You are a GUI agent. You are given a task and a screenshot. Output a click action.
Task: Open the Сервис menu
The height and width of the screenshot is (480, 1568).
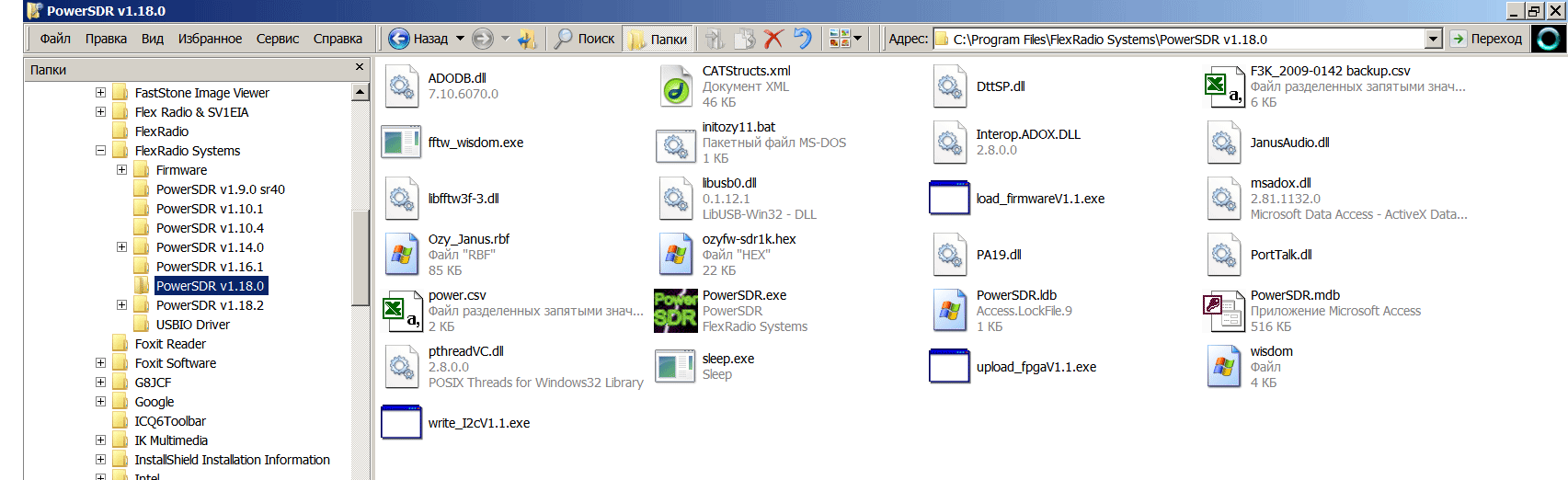coord(277,39)
